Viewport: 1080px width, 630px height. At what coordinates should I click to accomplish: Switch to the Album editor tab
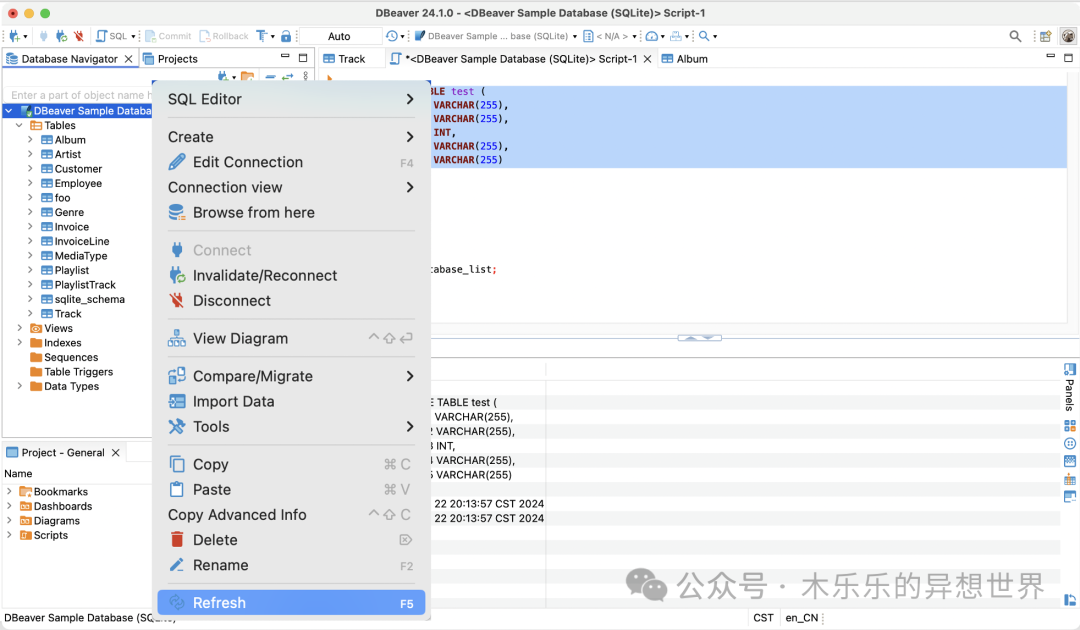[685, 59]
